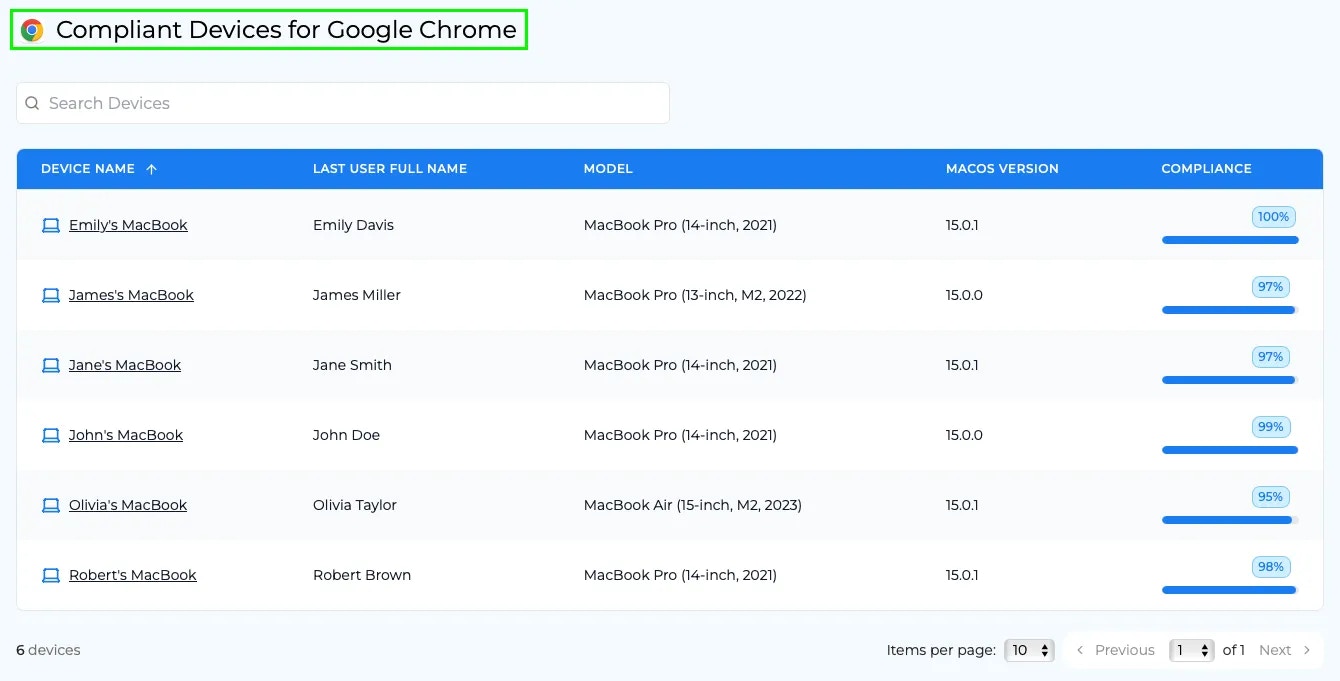Screen dimensions: 1340x681
Task: Sort by macOS Version column header
Action: click(1002, 169)
